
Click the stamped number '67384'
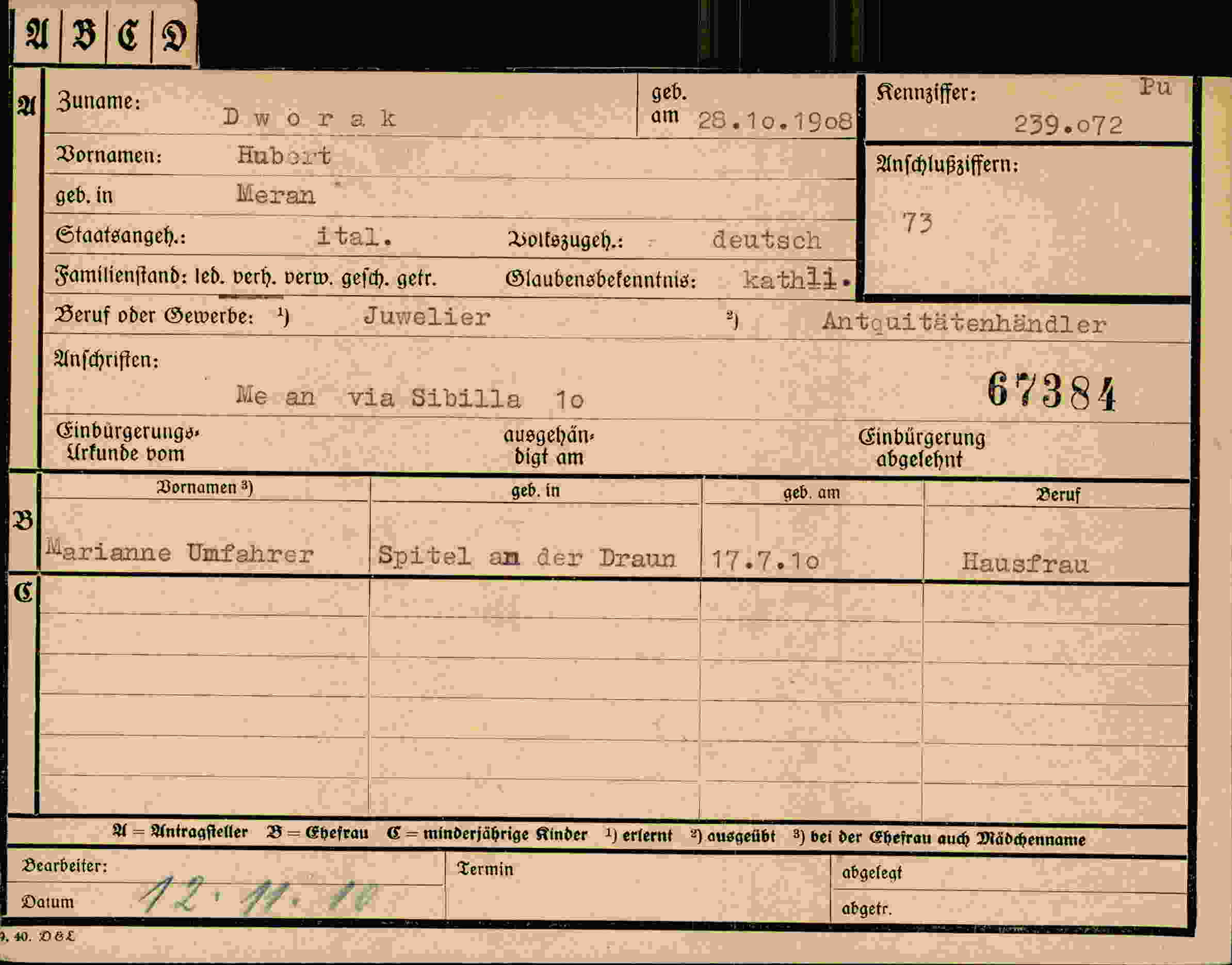1052,391
